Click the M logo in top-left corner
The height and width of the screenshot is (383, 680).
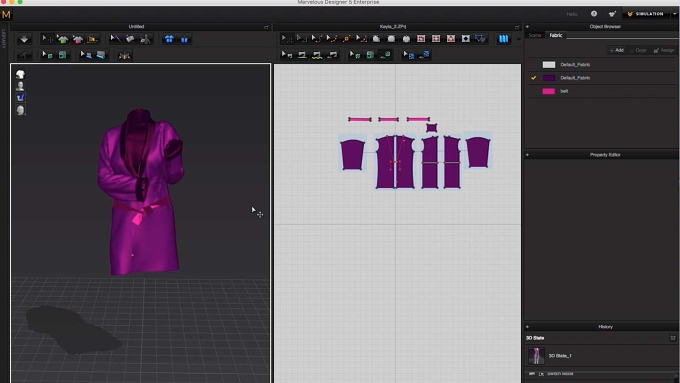point(6,14)
